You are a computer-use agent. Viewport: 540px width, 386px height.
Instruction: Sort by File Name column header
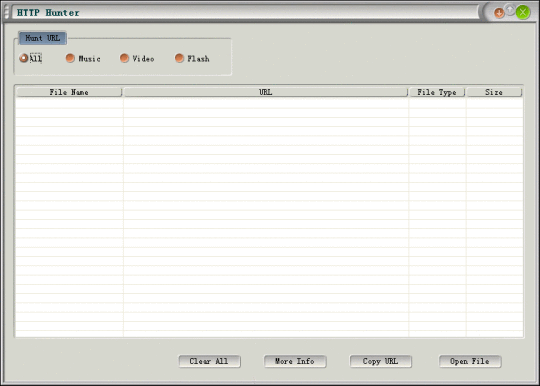[69, 92]
